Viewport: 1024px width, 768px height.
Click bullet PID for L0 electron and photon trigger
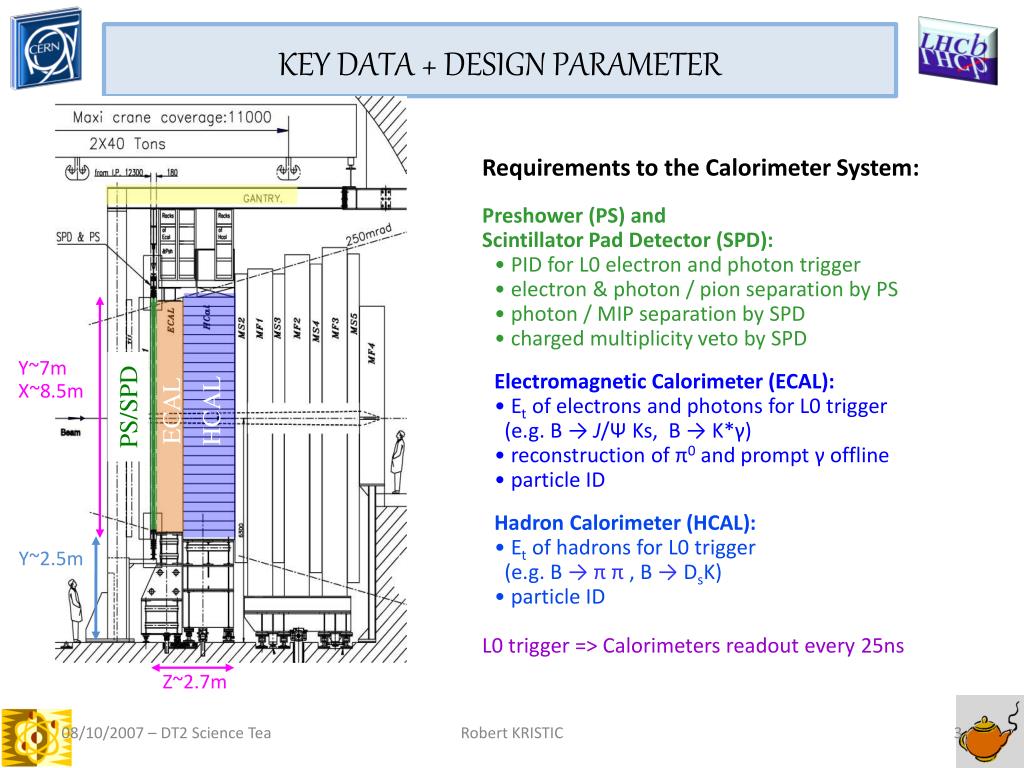[x=678, y=264]
